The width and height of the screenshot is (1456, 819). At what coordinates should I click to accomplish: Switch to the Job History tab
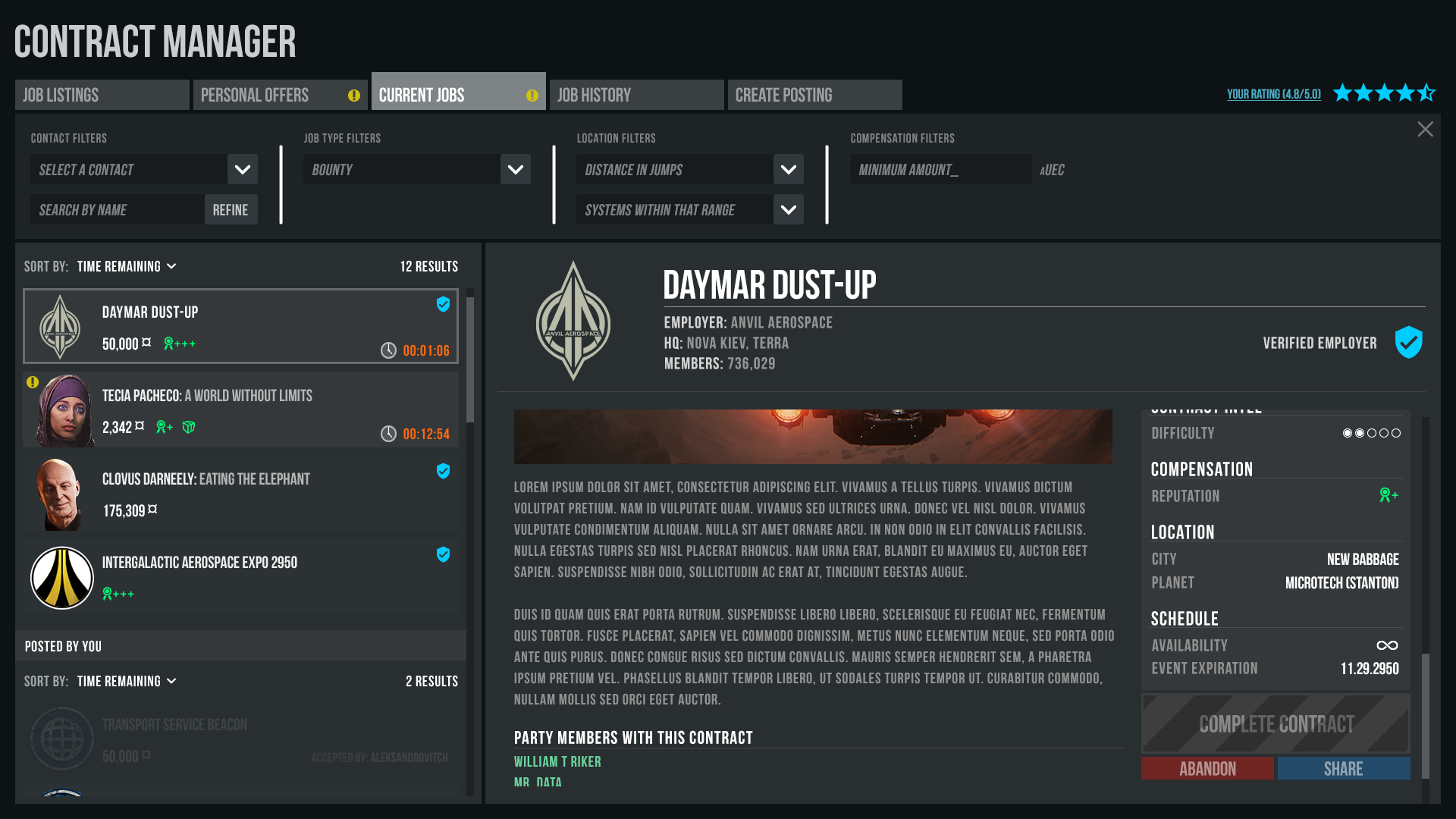pyautogui.click(x=635, y=96)
